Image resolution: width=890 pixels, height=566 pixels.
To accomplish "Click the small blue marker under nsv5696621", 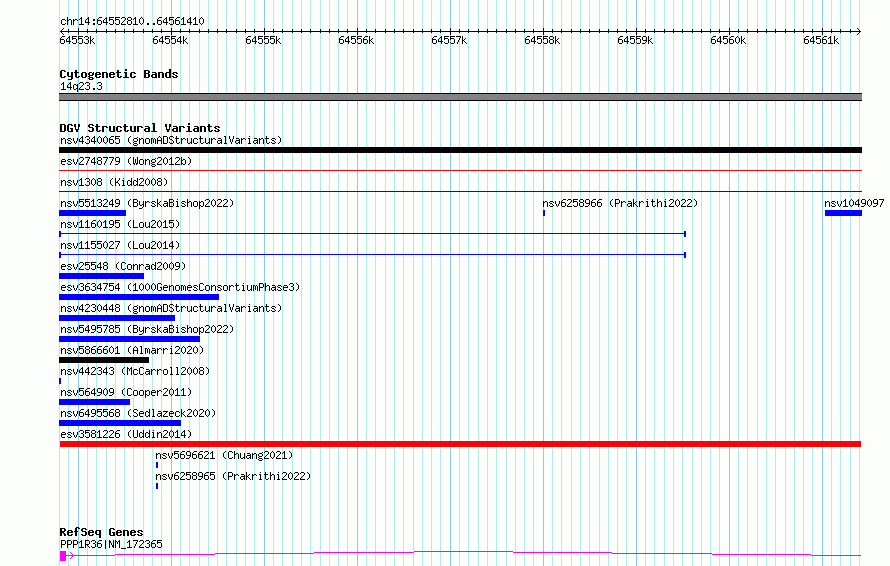I will pyautogui.click(x=157, y=465).
